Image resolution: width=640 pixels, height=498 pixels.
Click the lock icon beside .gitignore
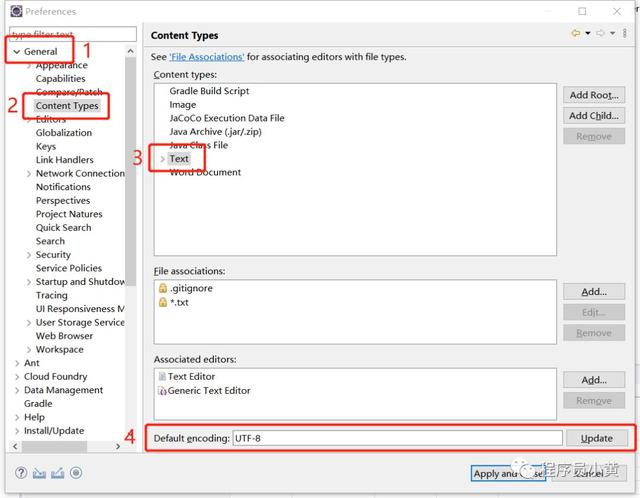[163, 288]
